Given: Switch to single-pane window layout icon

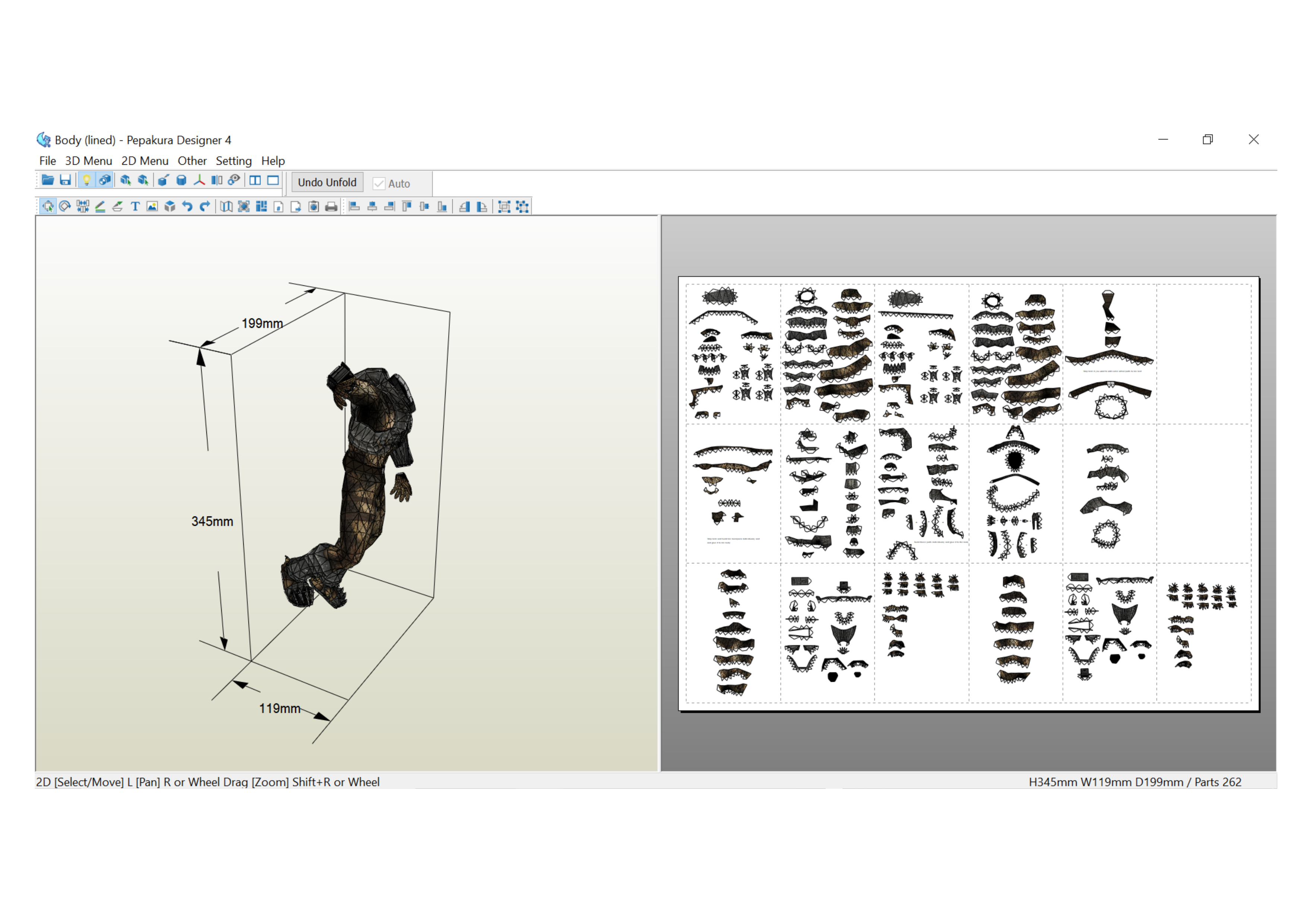Looking at the screenshot, I should pyautogui.click(x=273, y=180).
